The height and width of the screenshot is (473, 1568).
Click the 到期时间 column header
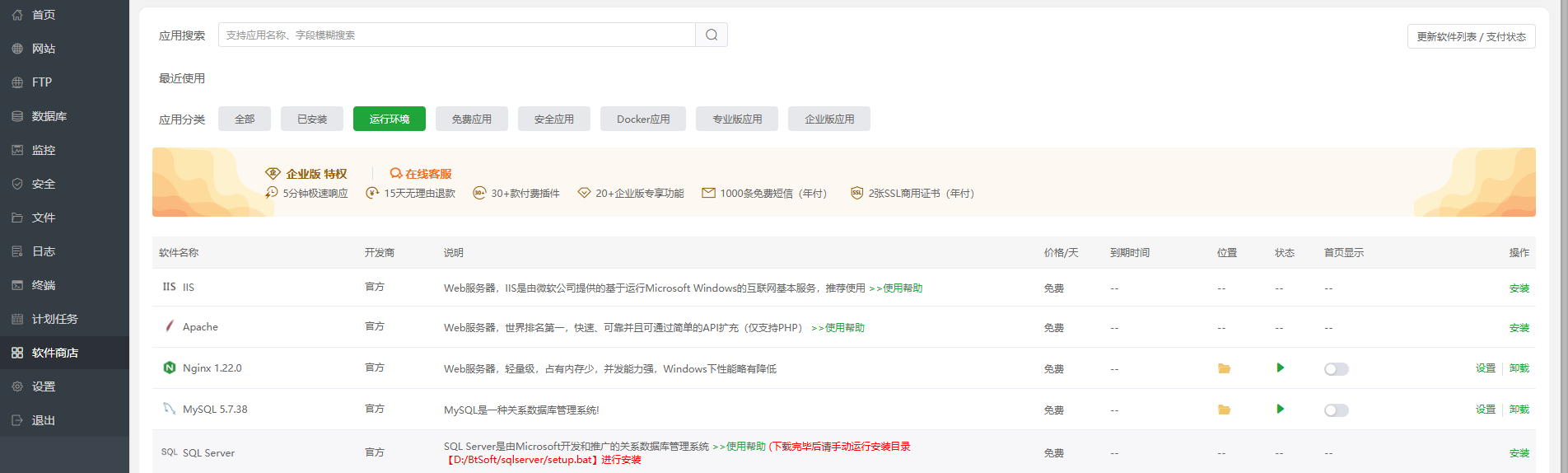[1130, 253]
